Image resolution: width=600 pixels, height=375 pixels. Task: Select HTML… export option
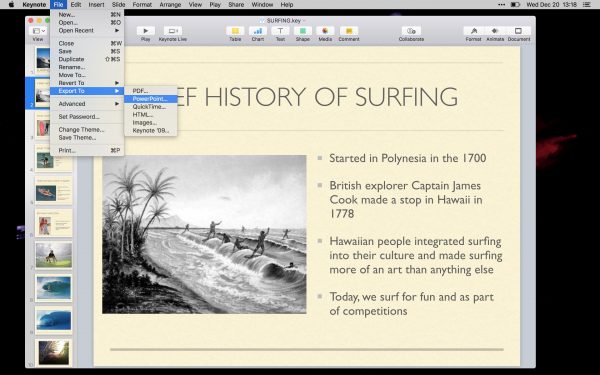(x=151, y=114)
